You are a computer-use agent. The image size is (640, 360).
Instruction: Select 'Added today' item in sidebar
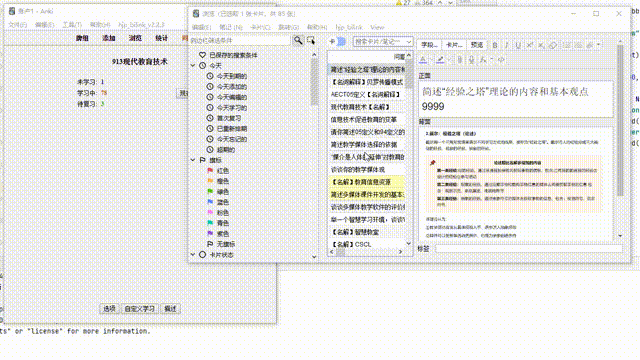coord(227,87)
